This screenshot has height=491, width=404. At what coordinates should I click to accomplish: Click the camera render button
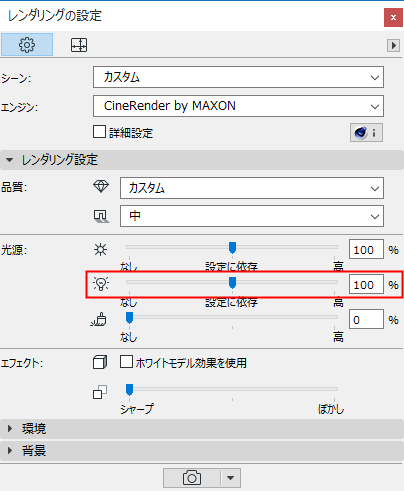click(192, 478)
